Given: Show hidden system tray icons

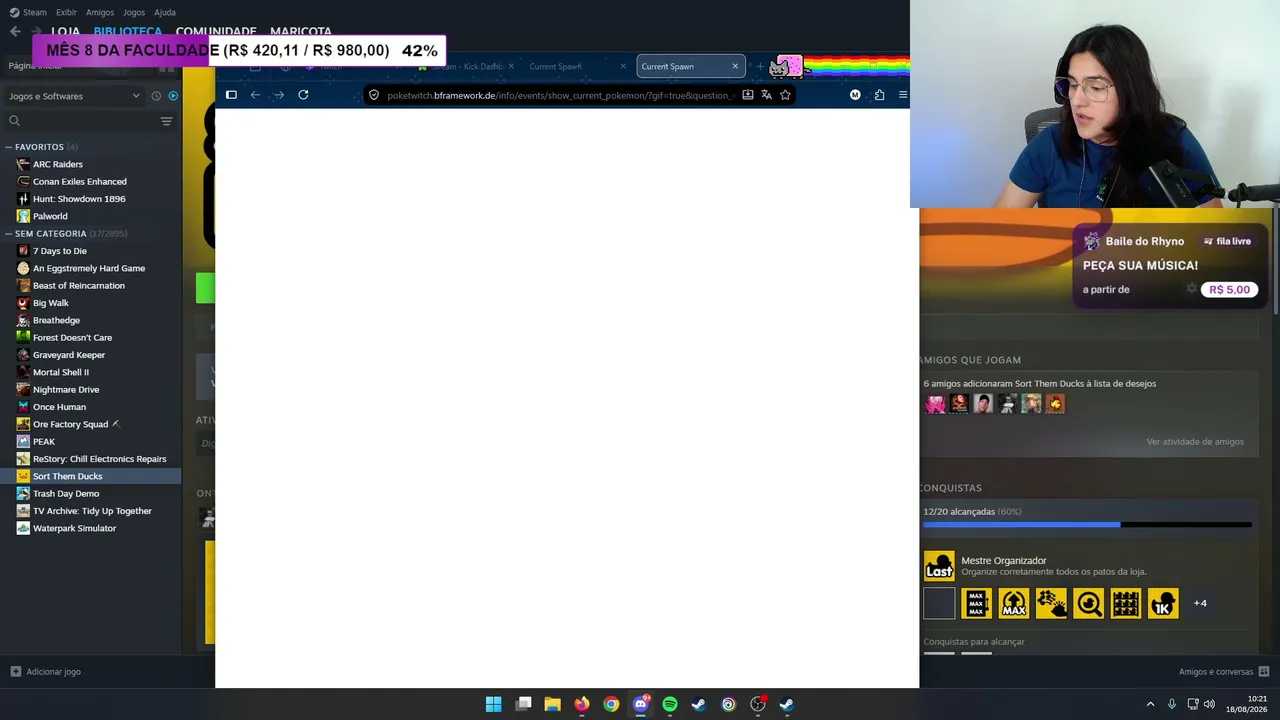Looking at the screenshot, I should click(1150, 704).
